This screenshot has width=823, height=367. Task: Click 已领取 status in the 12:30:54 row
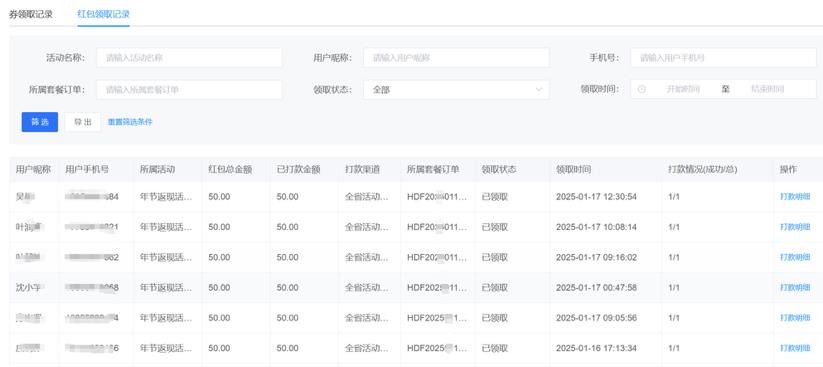click(494, 197)
